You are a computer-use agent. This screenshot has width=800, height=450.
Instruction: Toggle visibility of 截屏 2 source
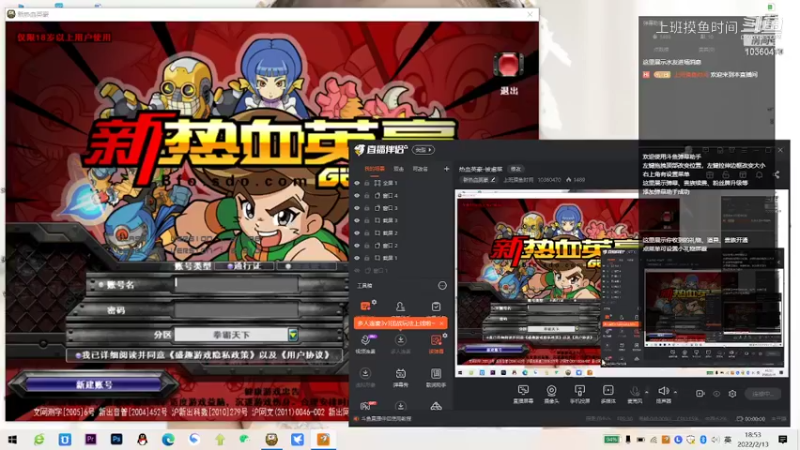(357, 233)
